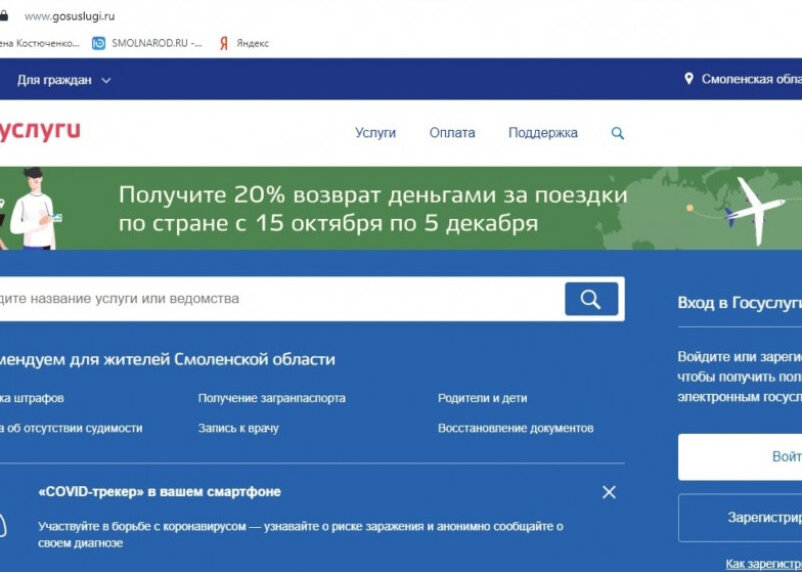Viewport: 802px width, 572px height.
Task: Open the 20% возврат travel banner
Action: [x=401, y=208]
